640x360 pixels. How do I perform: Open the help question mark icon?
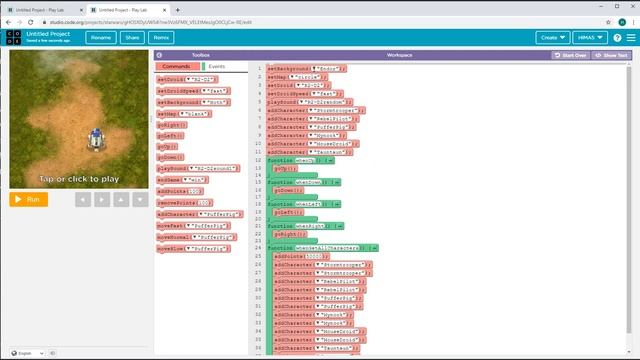click(x=617, y=38)
